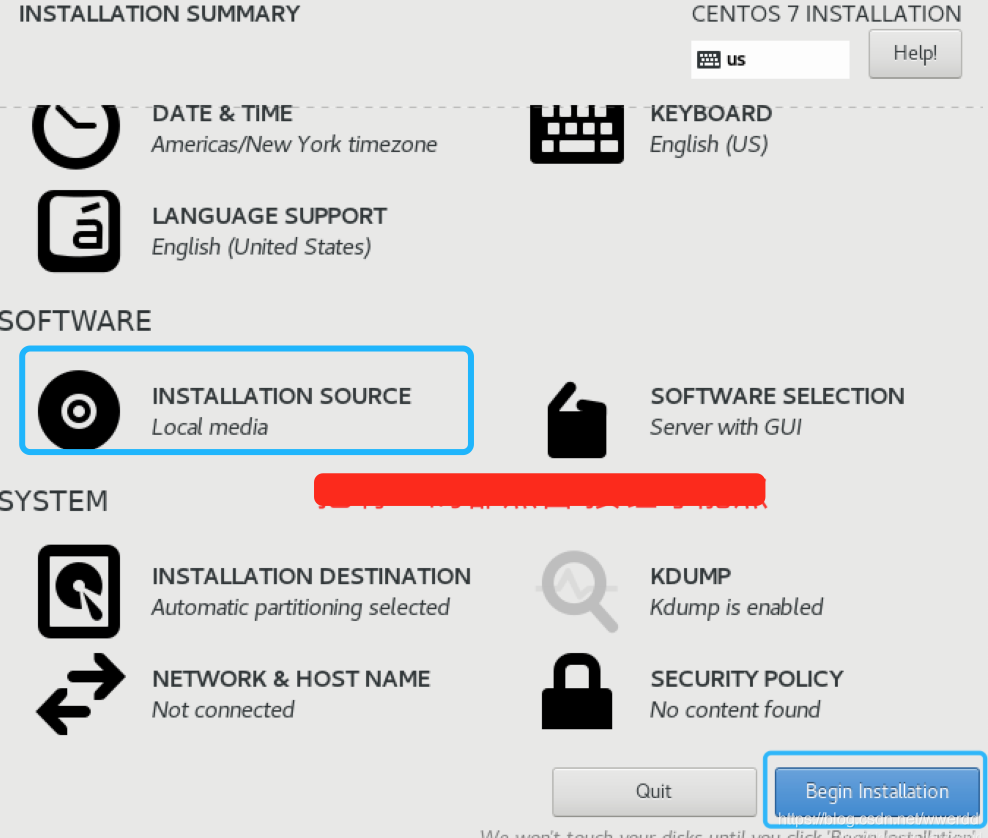The image size is (988, 838).
Task: Click English (United States) language status
Action: [261, 247]
